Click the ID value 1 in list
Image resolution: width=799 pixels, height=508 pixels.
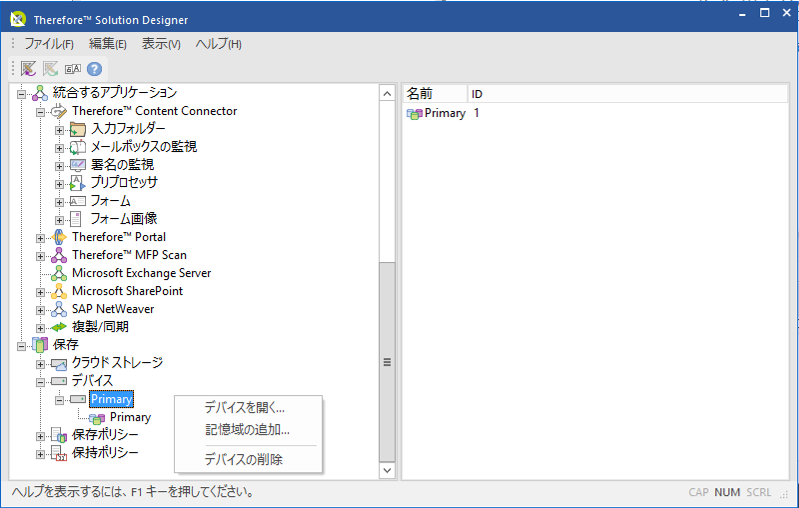point(476,113)
